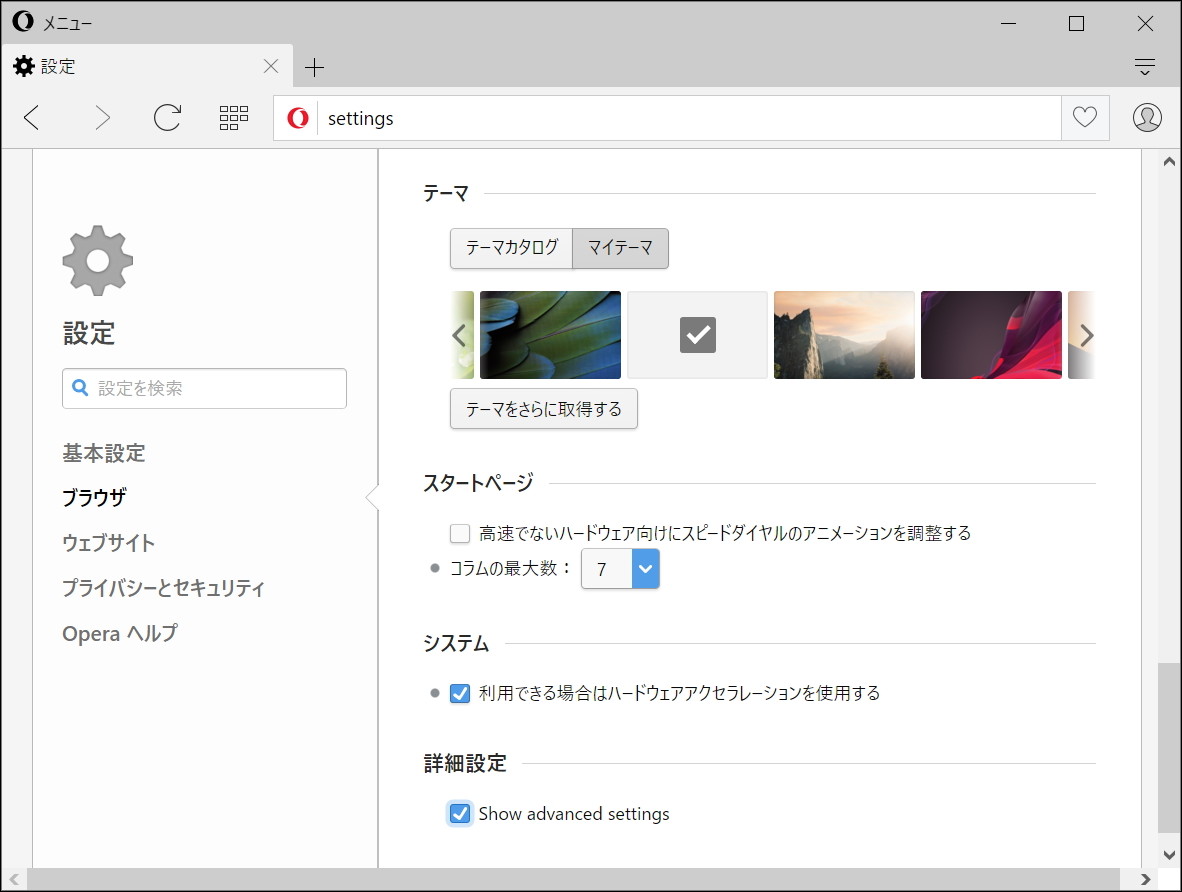Click the forward navigation arrow
The image size is (1182, 892).
coord(103,117)
